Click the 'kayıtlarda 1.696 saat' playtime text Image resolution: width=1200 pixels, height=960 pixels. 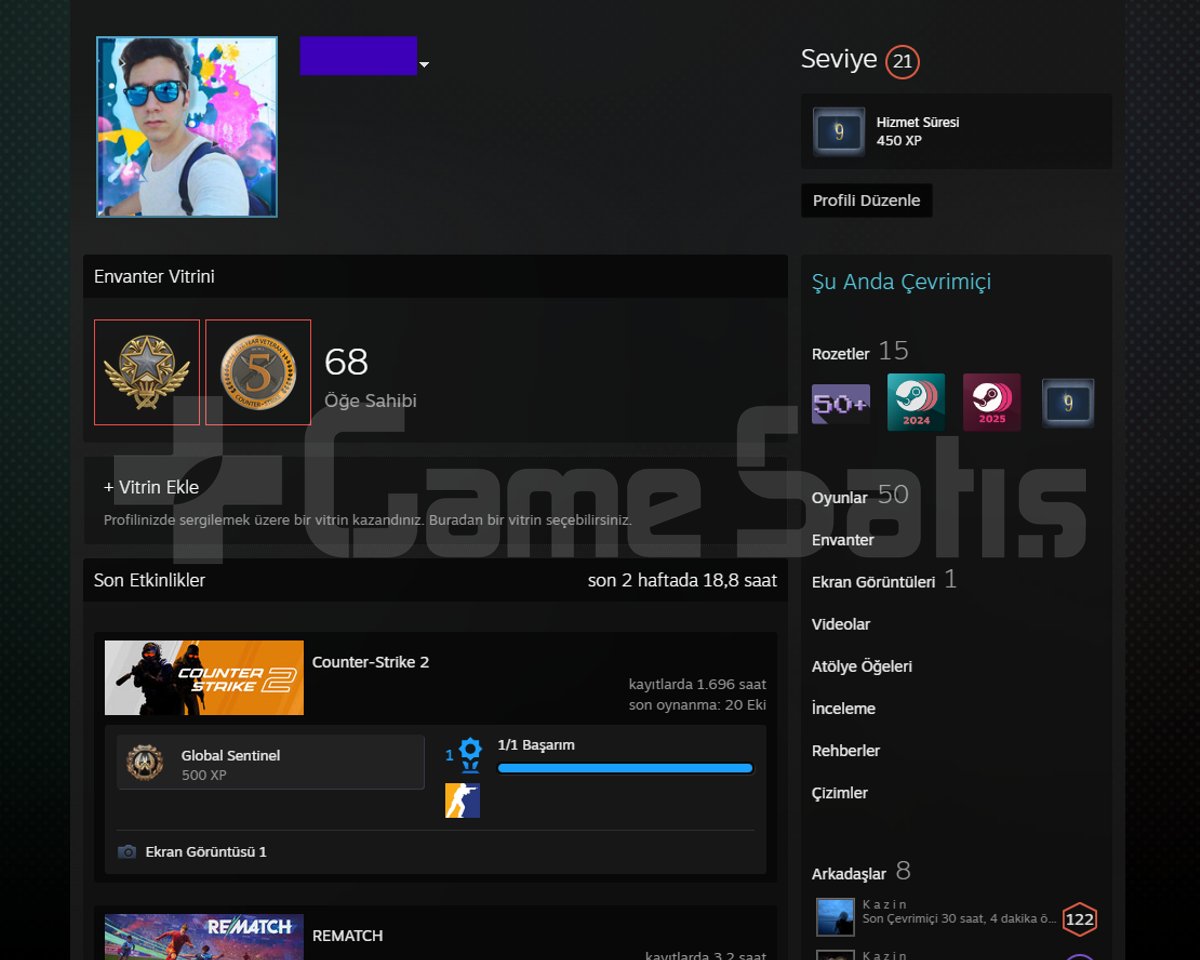698,685
